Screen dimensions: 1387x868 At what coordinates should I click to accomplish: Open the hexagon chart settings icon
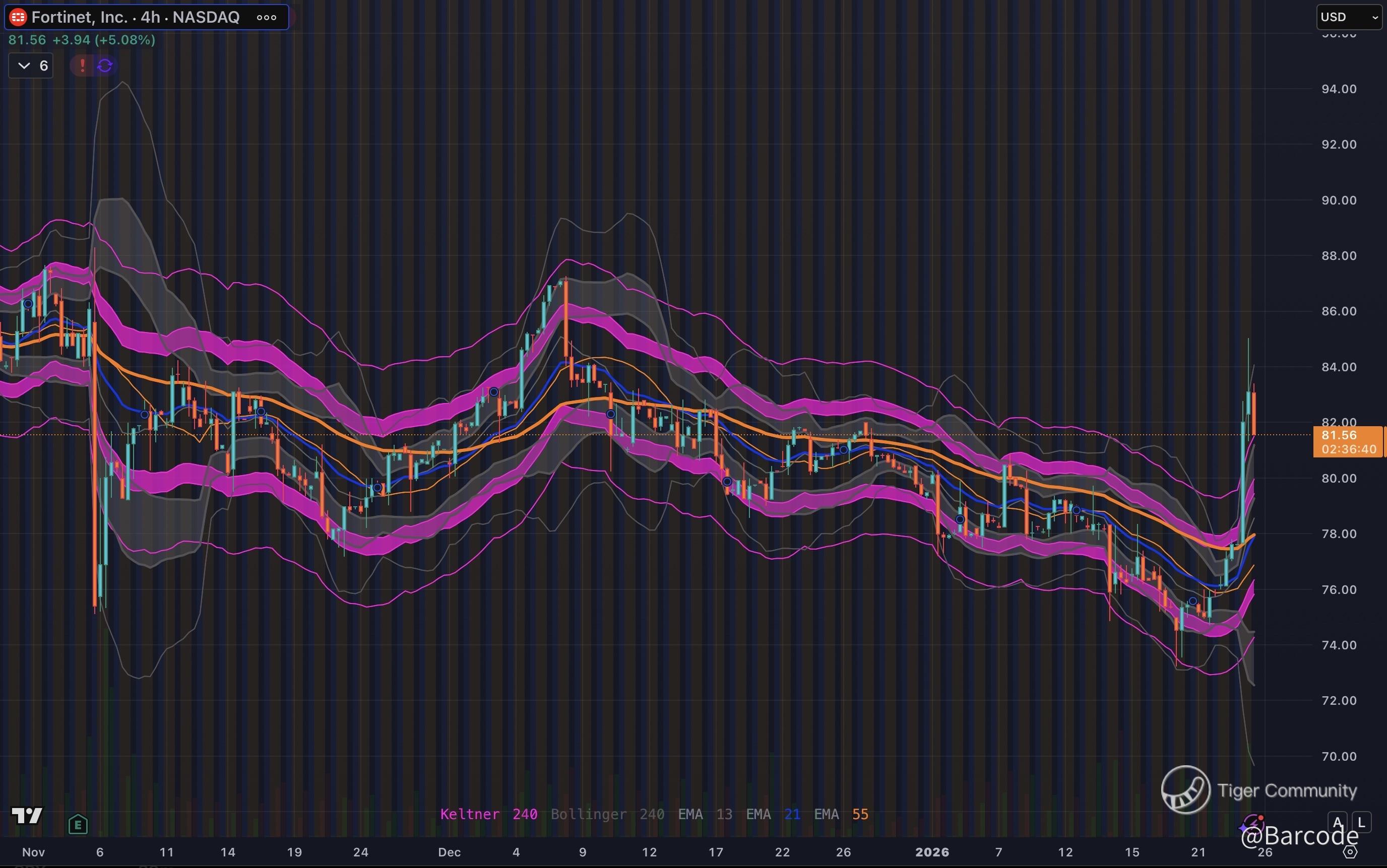(1350, 851)
